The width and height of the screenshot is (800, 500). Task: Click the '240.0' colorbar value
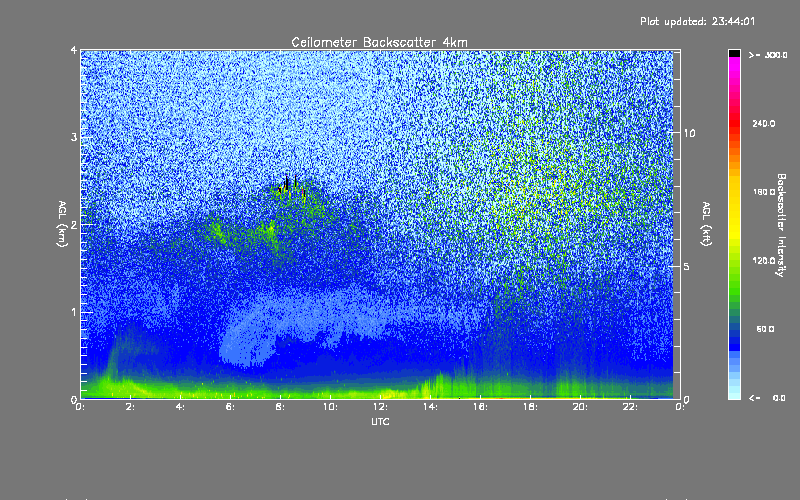tap(763, 123)
